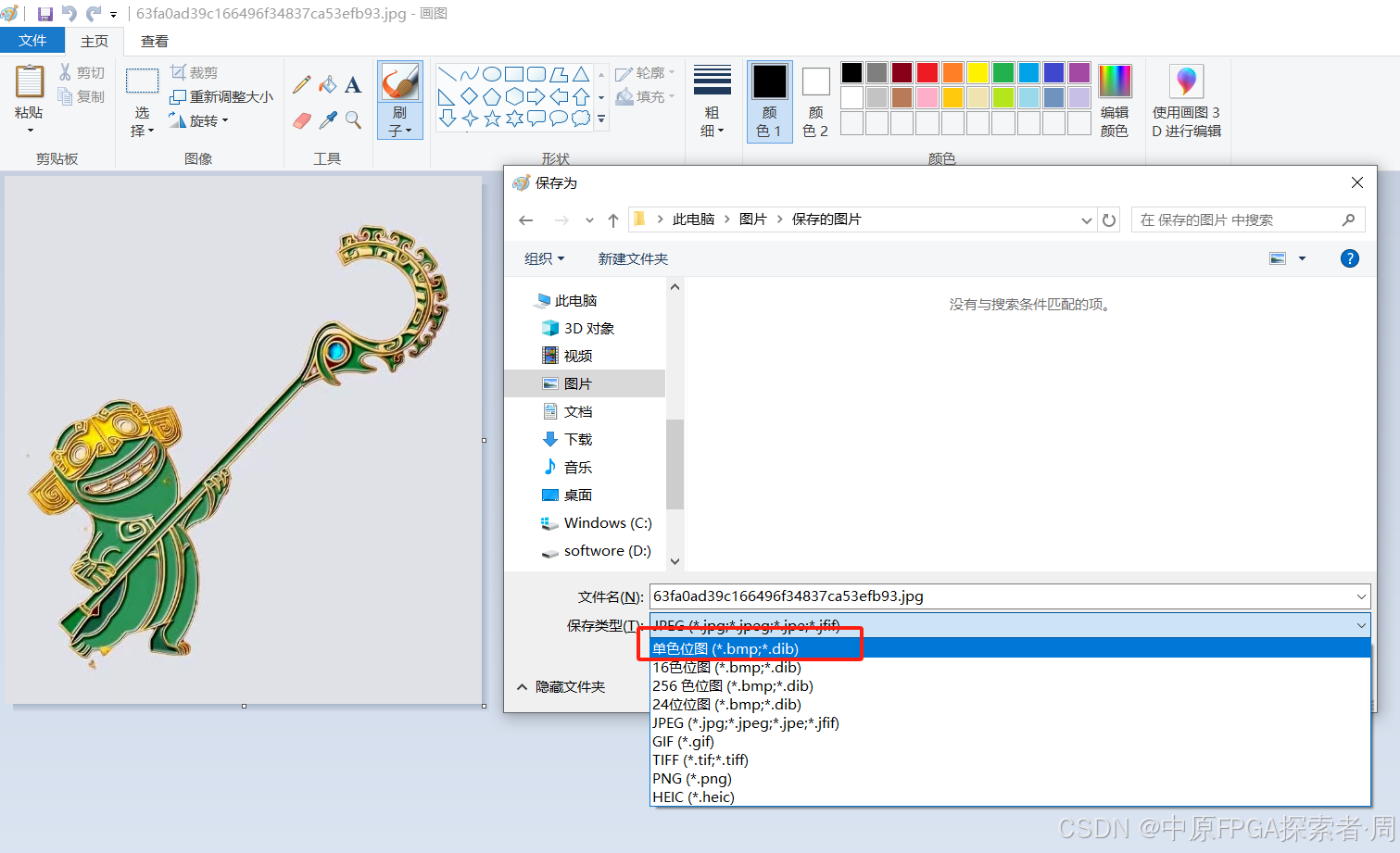
Task: Choose 单色位图 (*.bmp;*.dib) format
Action: pyautogui.click(x=1010, y=648)
